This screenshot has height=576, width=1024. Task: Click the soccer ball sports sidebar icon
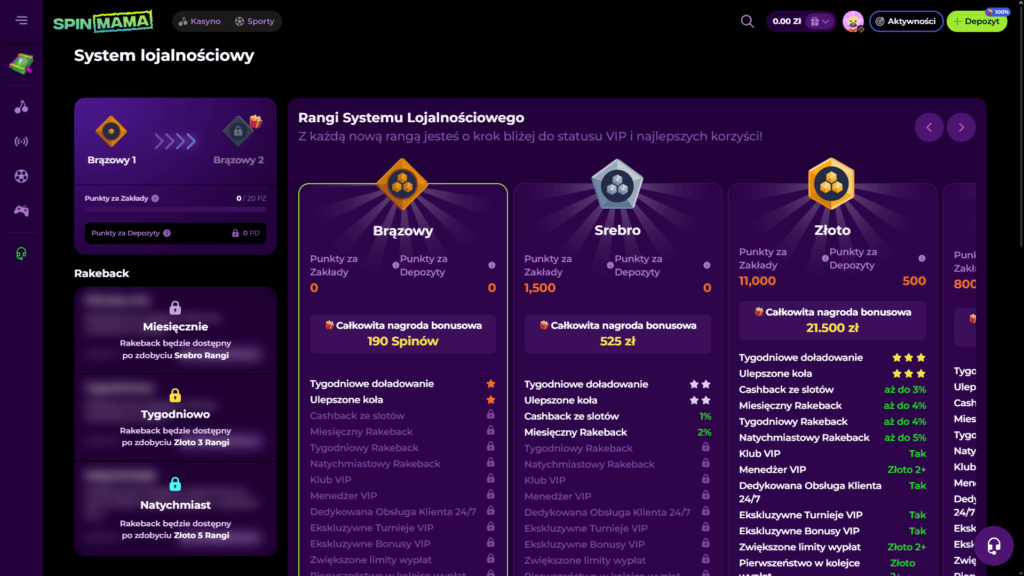pos(21,176)
